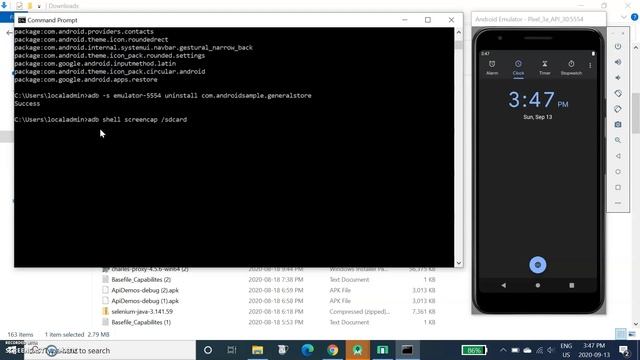Rotate emulator right using second rotate icon

(x=618, y=109)
